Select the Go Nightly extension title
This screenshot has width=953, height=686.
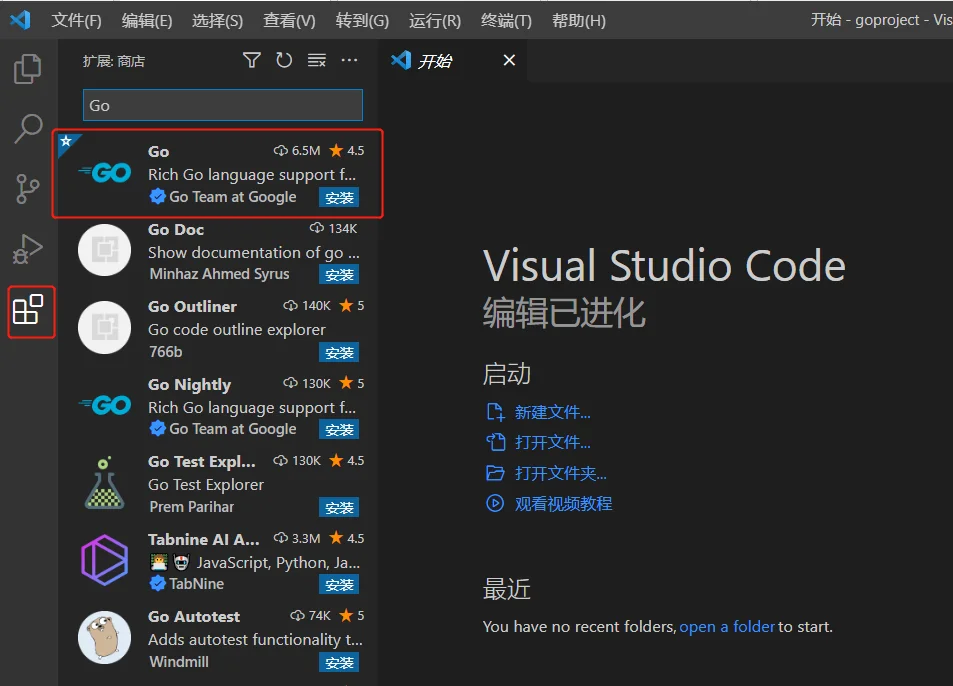click(x=189, y=385)
